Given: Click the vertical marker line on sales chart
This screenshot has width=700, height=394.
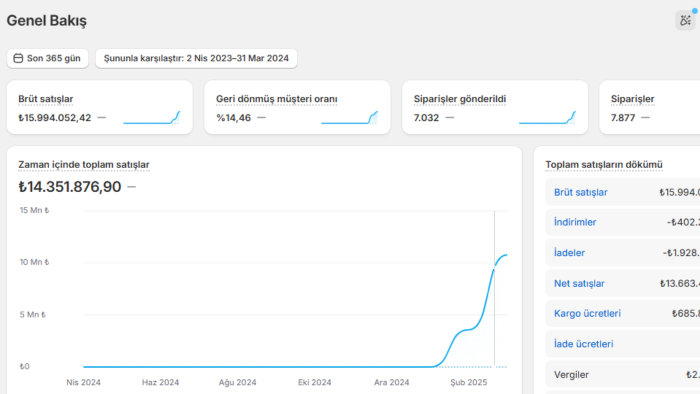Looking at the screenshot, I should 494,288.
